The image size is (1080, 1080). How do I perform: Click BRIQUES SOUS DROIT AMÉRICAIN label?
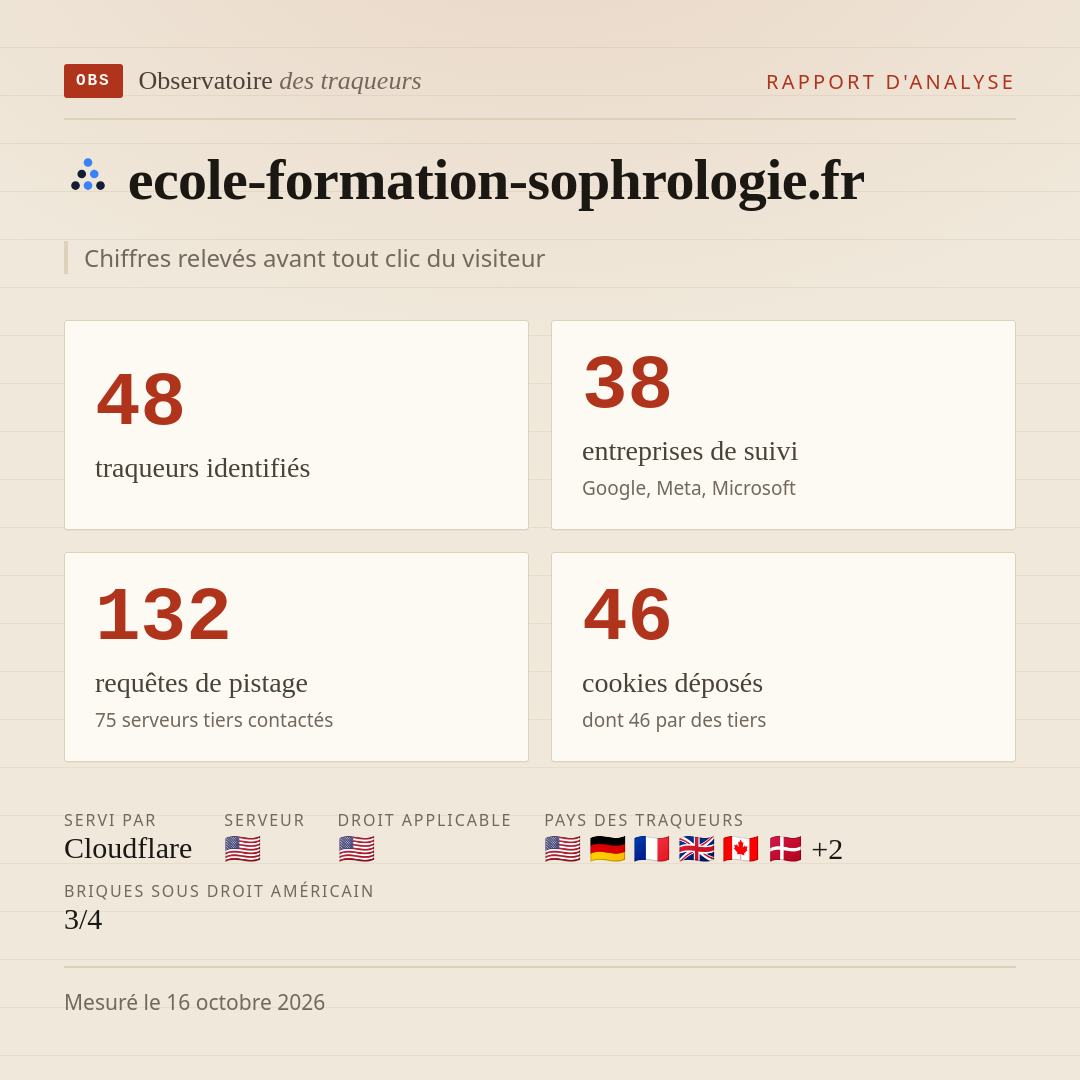(219, 891)
